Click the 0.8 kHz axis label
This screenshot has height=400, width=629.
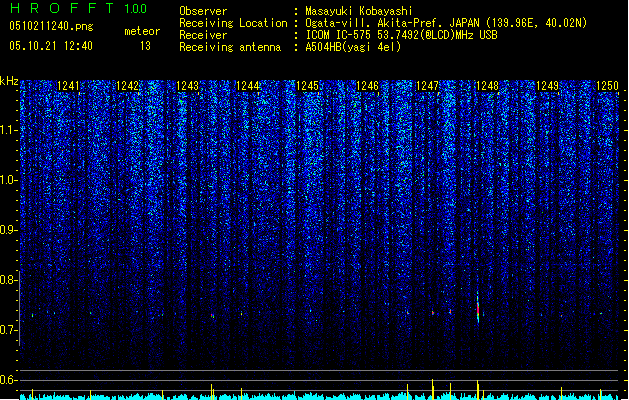(x=8, y=280)
